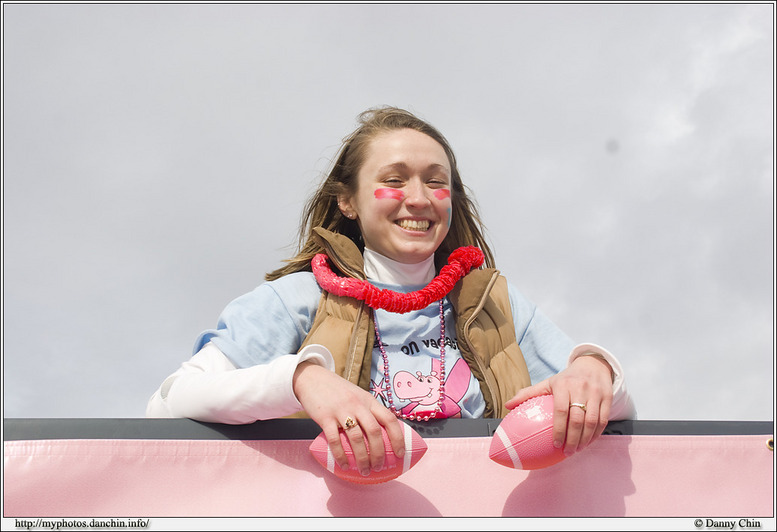Click the small dark spot in the sky

click(611, 146)
